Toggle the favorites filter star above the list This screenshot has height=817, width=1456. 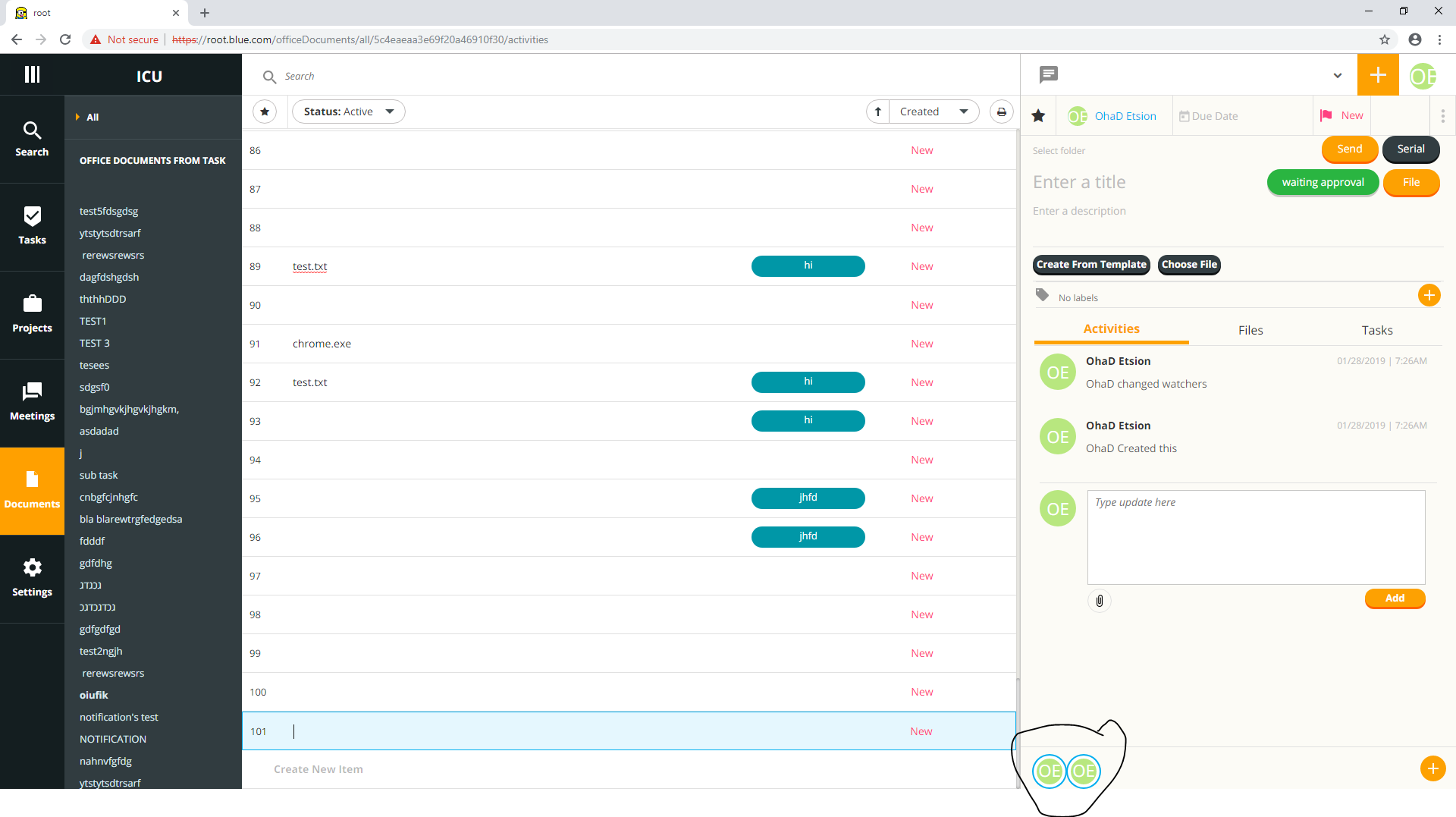tap(265, 111)
